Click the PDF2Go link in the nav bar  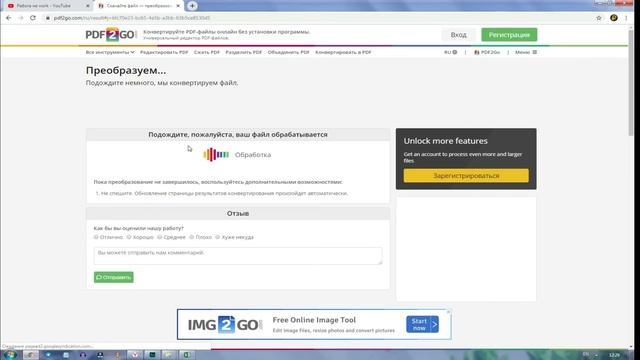[x=487, y=52]
